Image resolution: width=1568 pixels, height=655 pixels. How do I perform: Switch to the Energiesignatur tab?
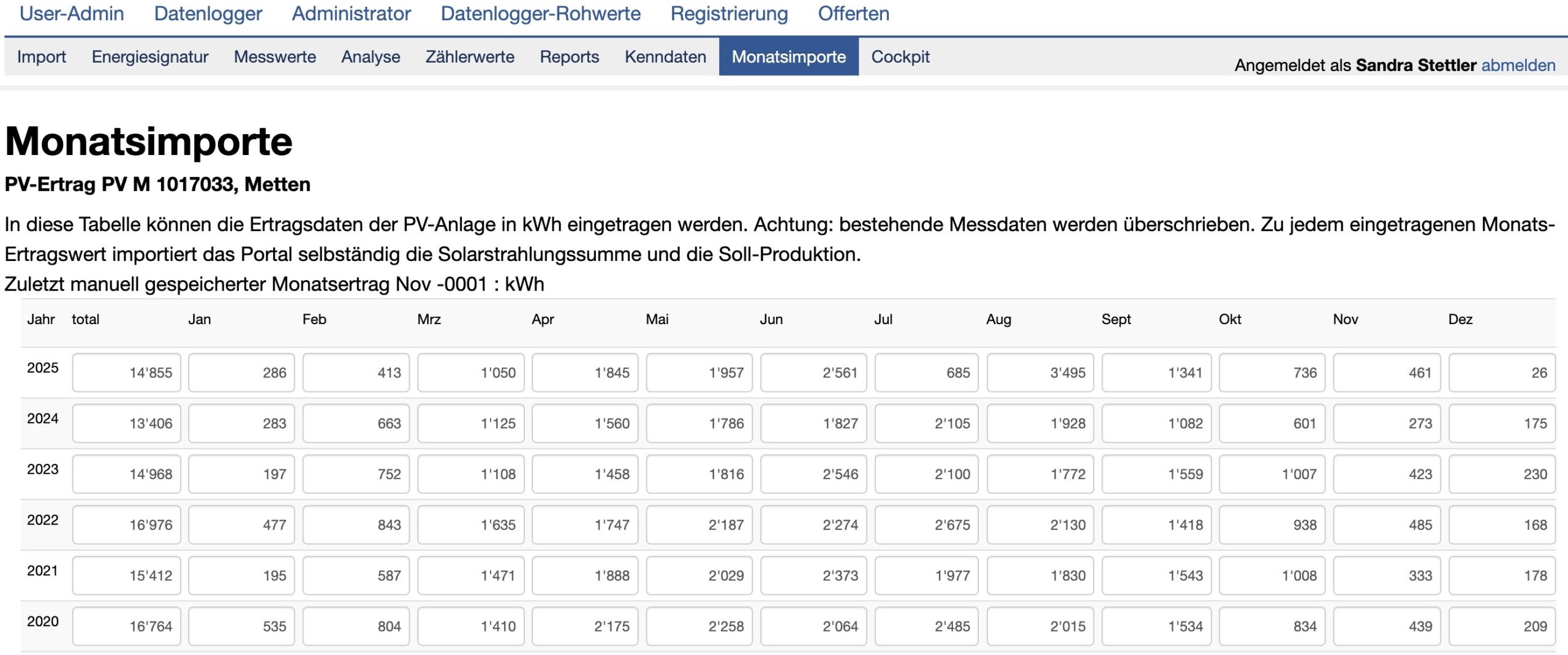150,57
